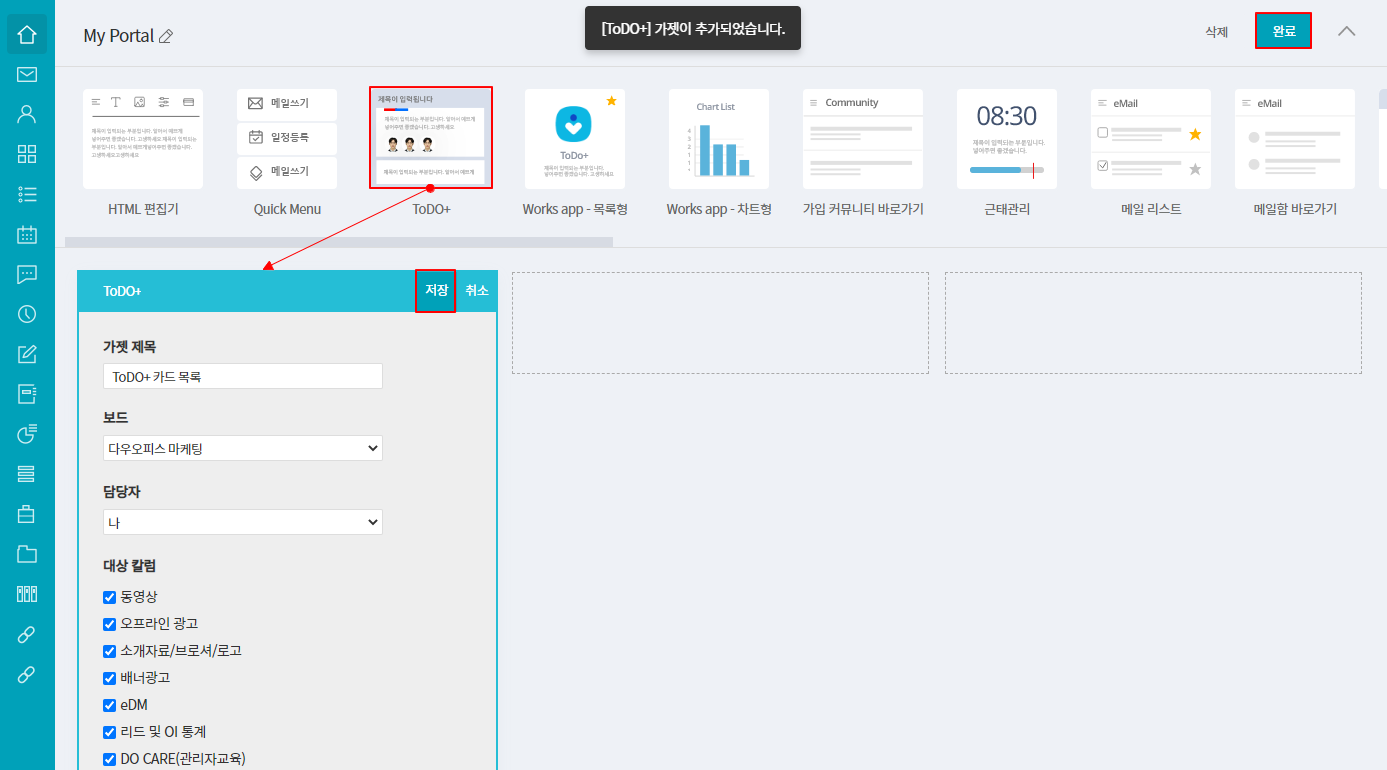Collapse gadget panel with the up chevron

(1347, 31)
